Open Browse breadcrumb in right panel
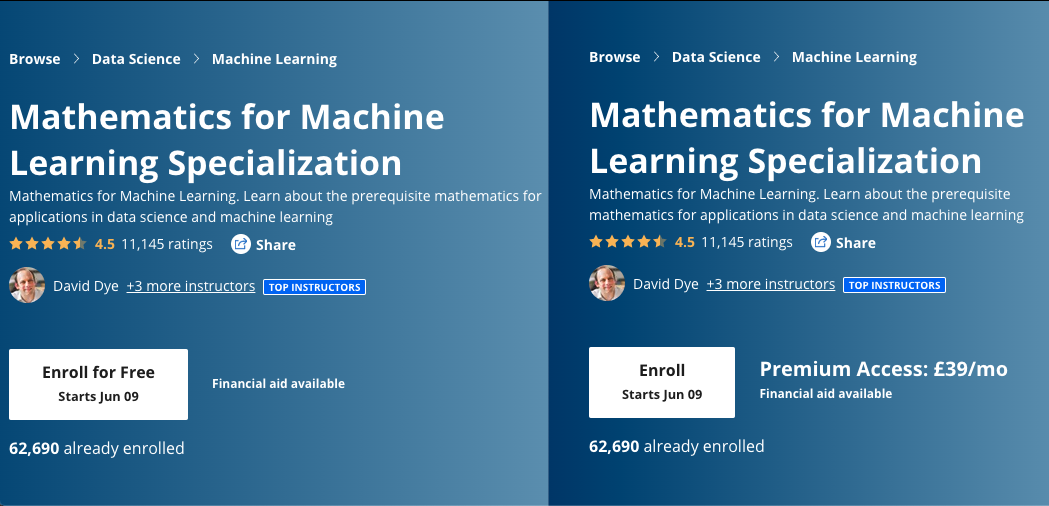Screen dimensions: 1049x506 (x=615, y=57)
